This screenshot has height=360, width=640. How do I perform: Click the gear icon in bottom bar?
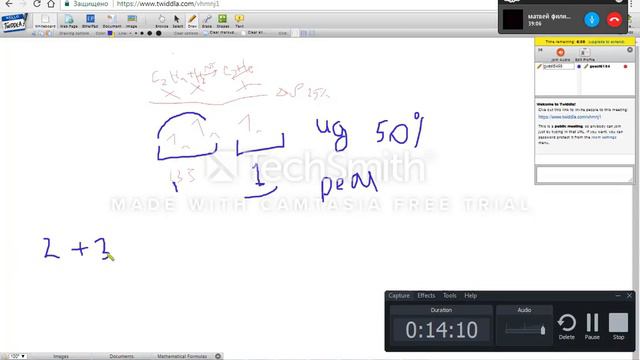point(218,356)
